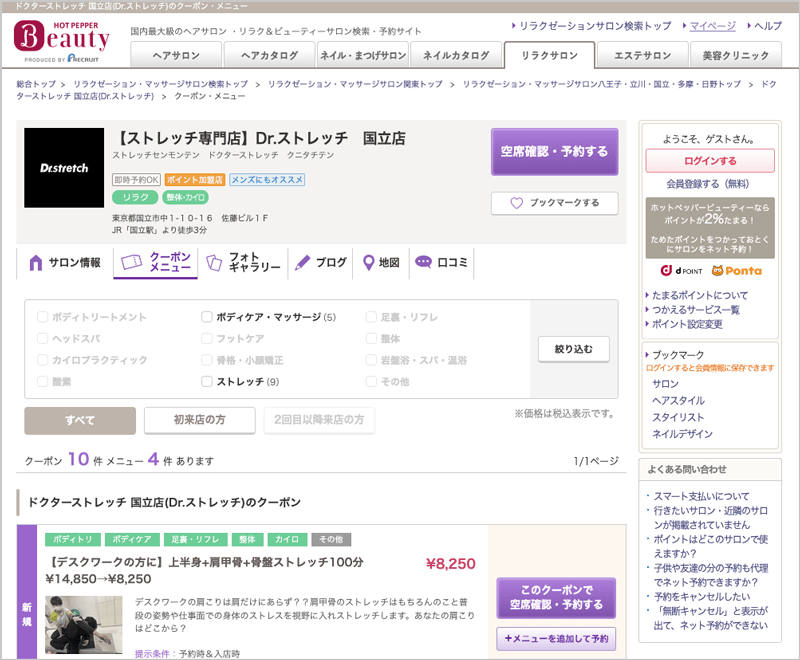Switch to the ブログ tab
The height and width of the screenshot is (660, 800).
coord(320,263)
